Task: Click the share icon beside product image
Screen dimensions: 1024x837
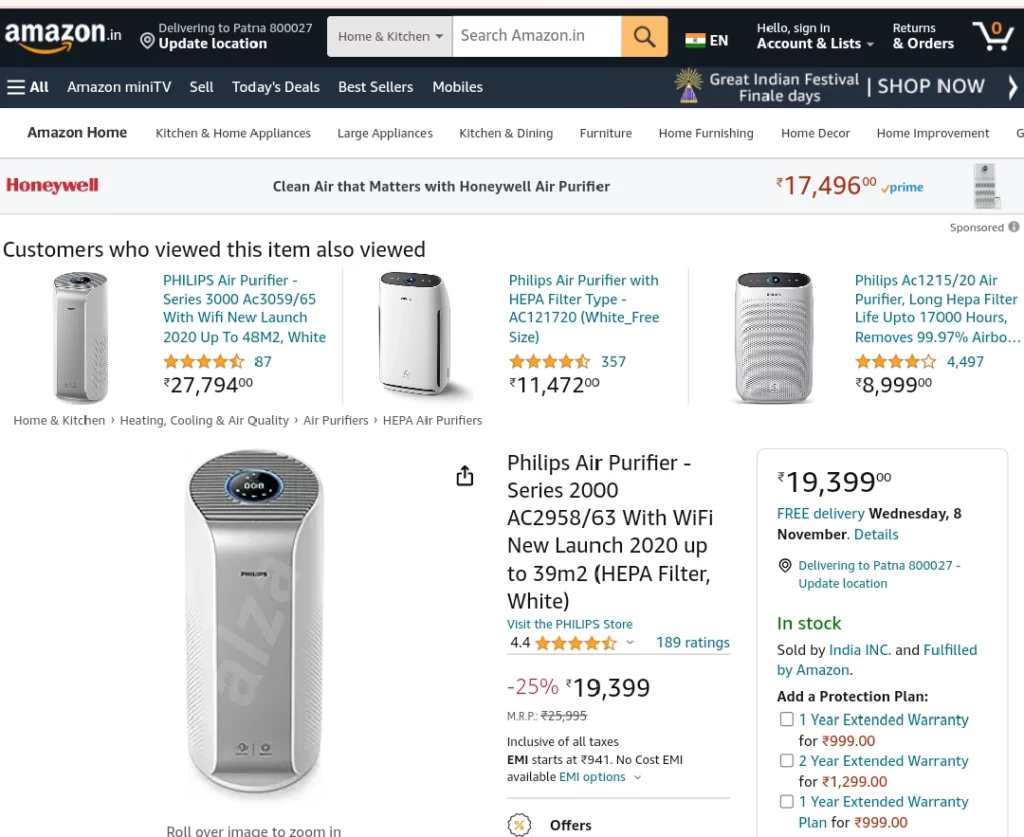Action: click(x=464, y=476)
